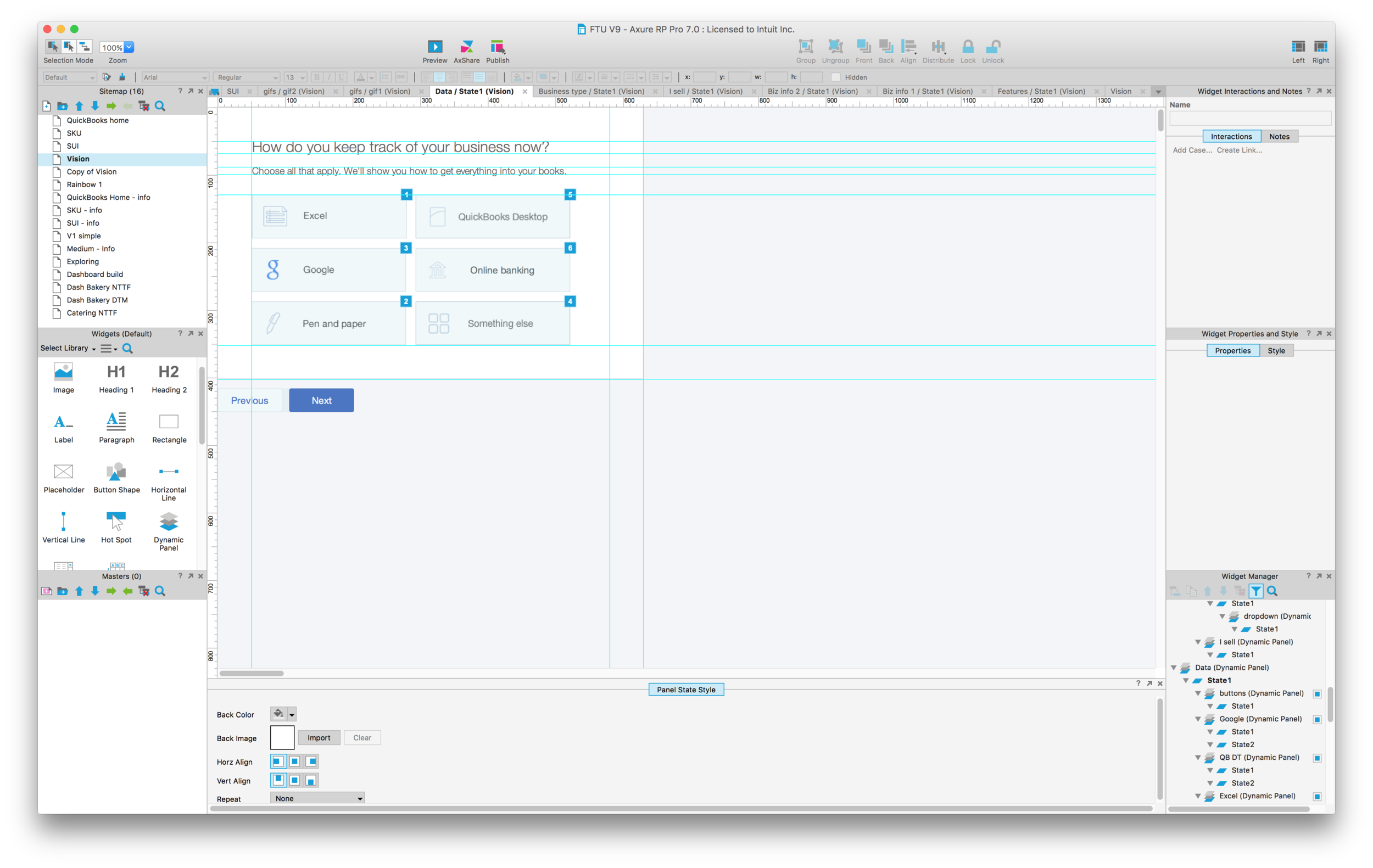Select the Hot Spot widget

pos(116,527)
